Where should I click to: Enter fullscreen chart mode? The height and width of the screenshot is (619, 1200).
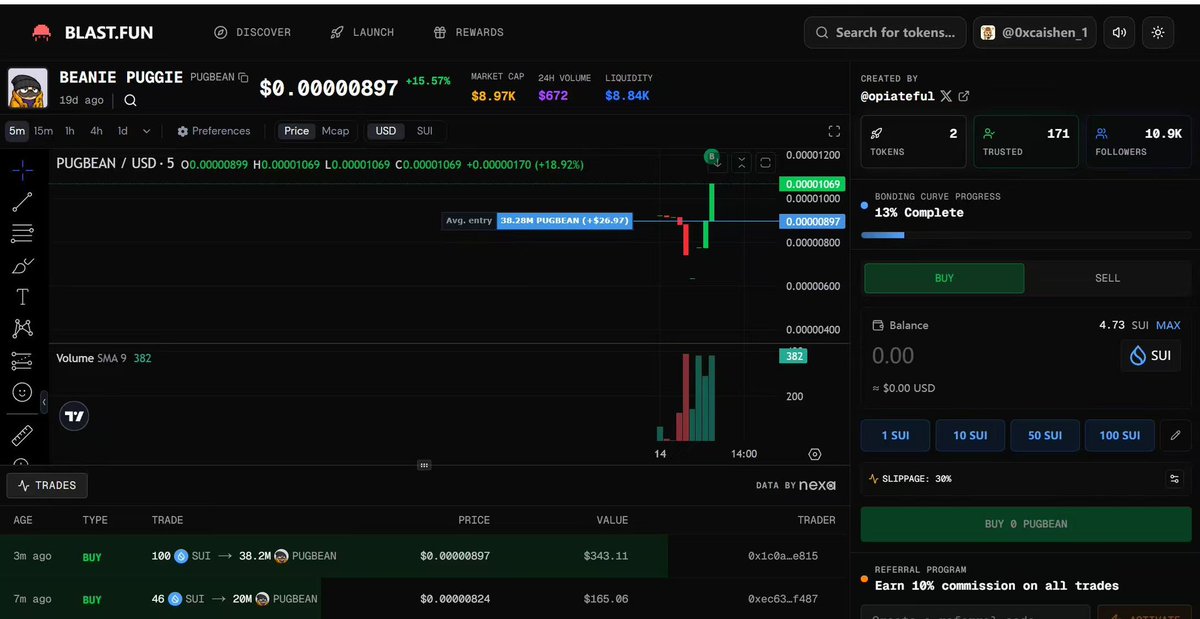click(834, 131)
